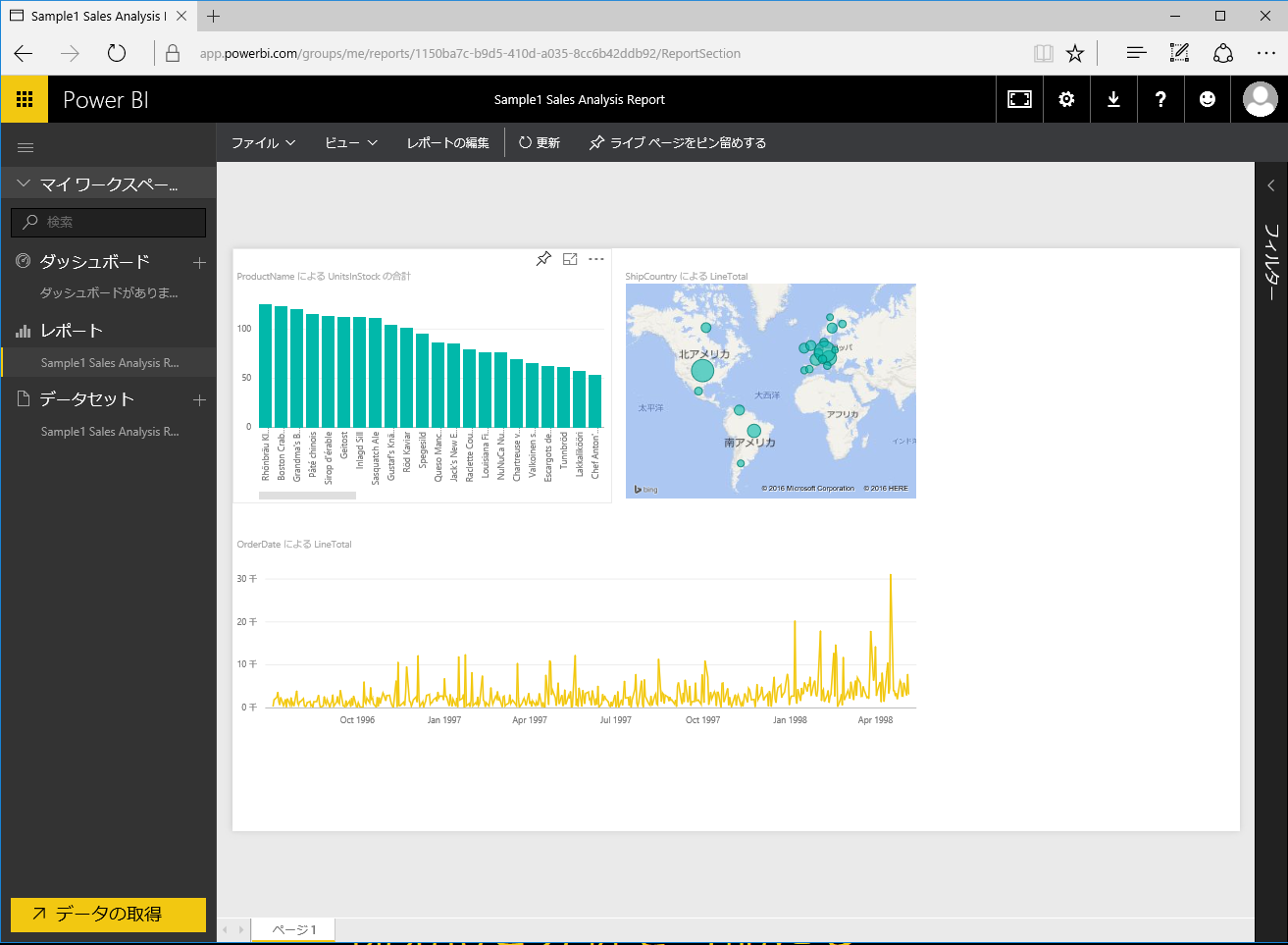The height and width of the screenshot is (945, 1288).
Task: Open the Power BI app launcher grid
Action: tap(25, 99)
